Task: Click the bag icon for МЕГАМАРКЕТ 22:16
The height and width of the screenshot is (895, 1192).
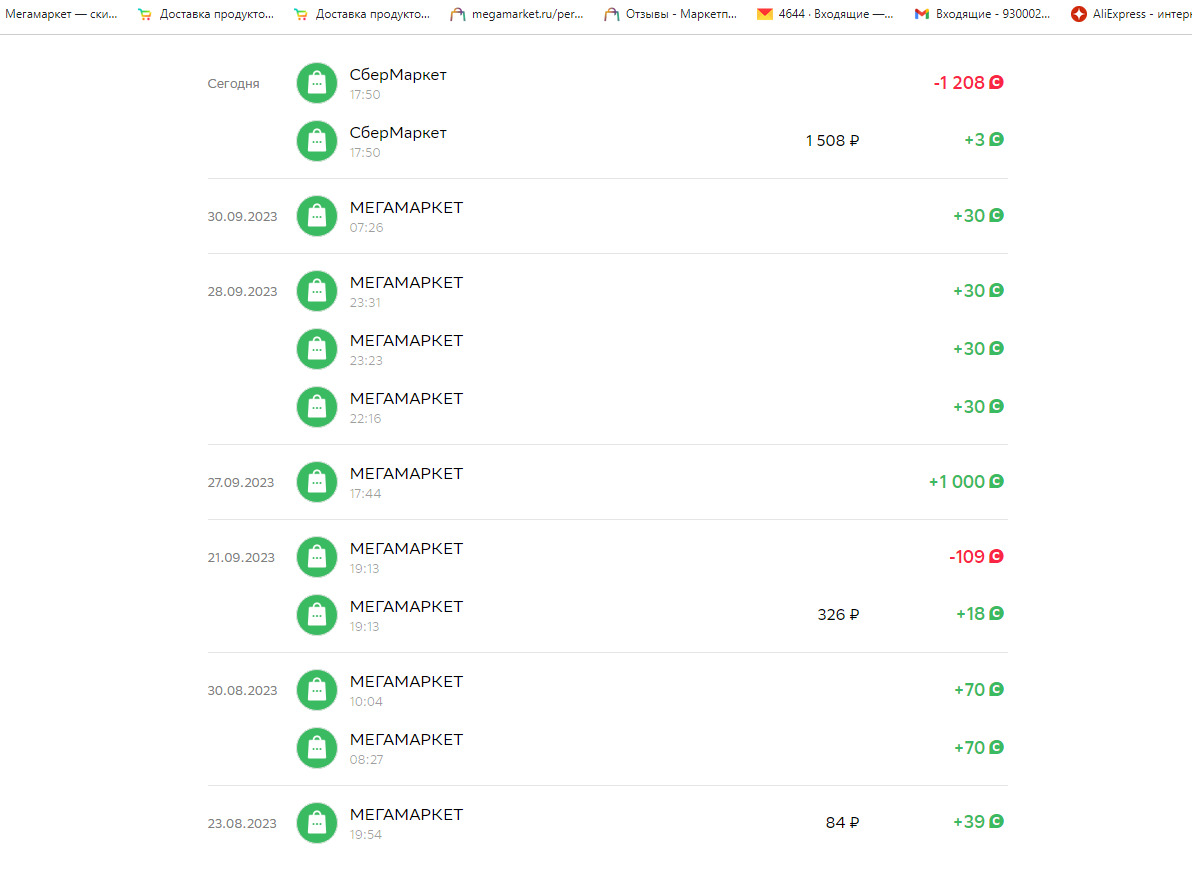Action: point(317,407)
